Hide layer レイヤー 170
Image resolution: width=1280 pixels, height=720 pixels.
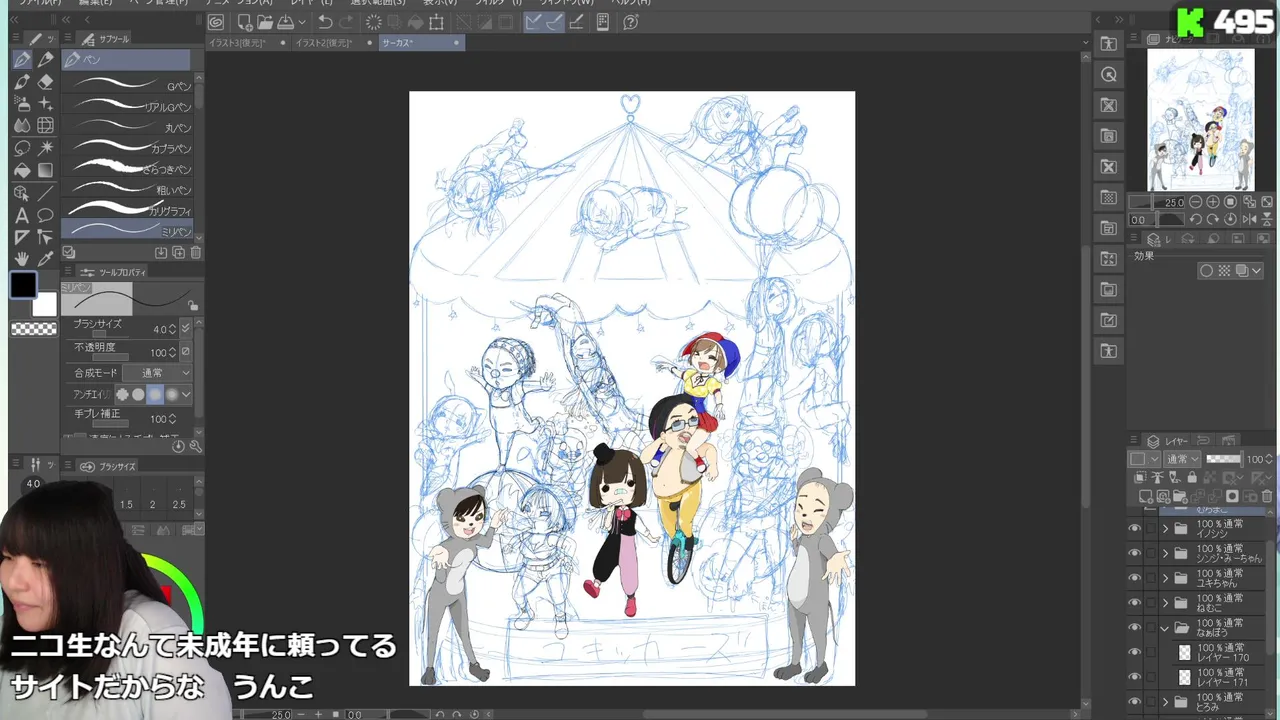(1134, 653)
